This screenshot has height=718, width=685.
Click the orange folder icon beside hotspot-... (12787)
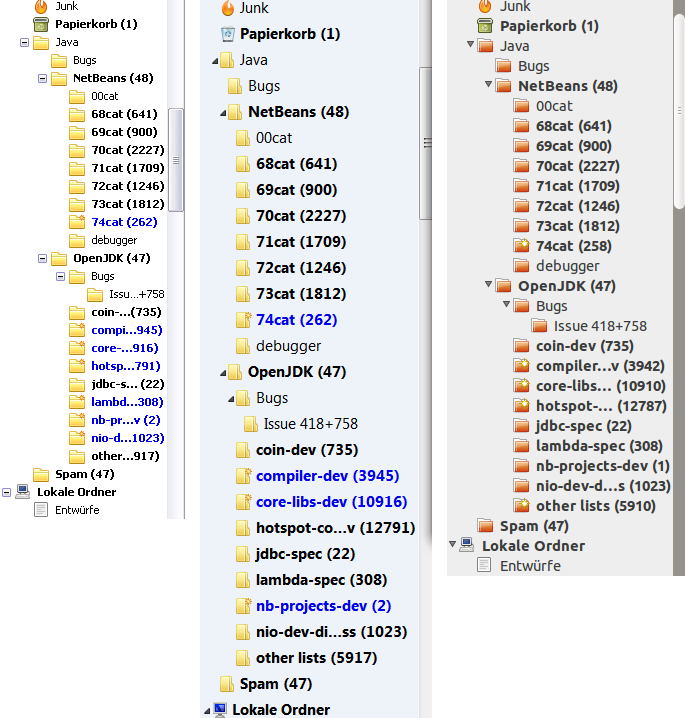click(x=521, y=405)
